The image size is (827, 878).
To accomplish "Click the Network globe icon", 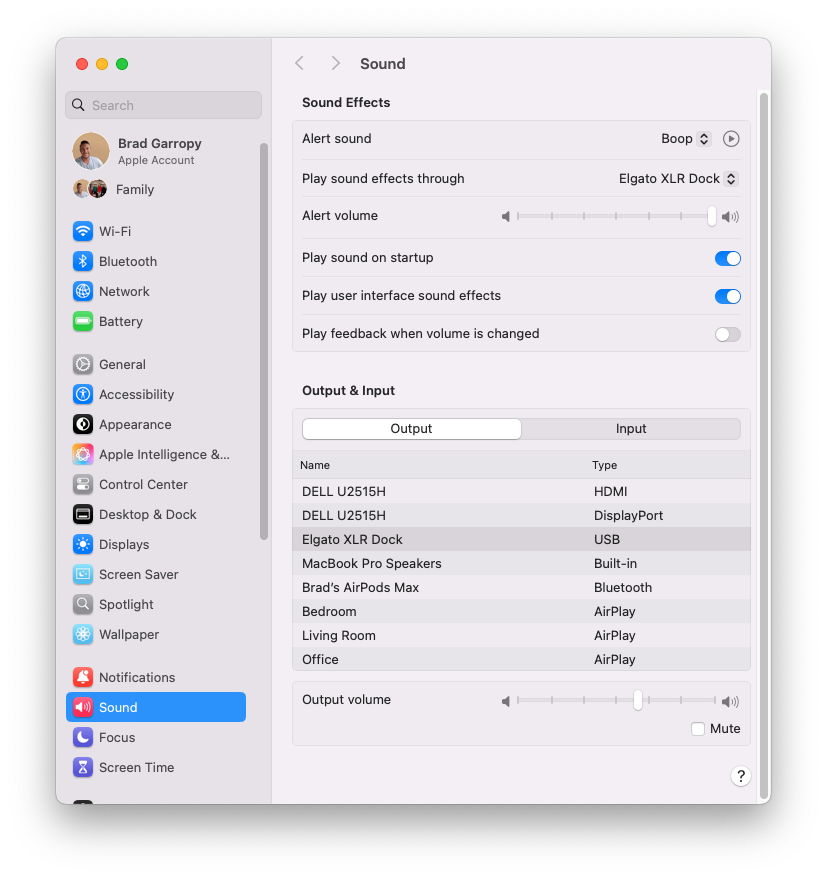I will click(83, 291).
